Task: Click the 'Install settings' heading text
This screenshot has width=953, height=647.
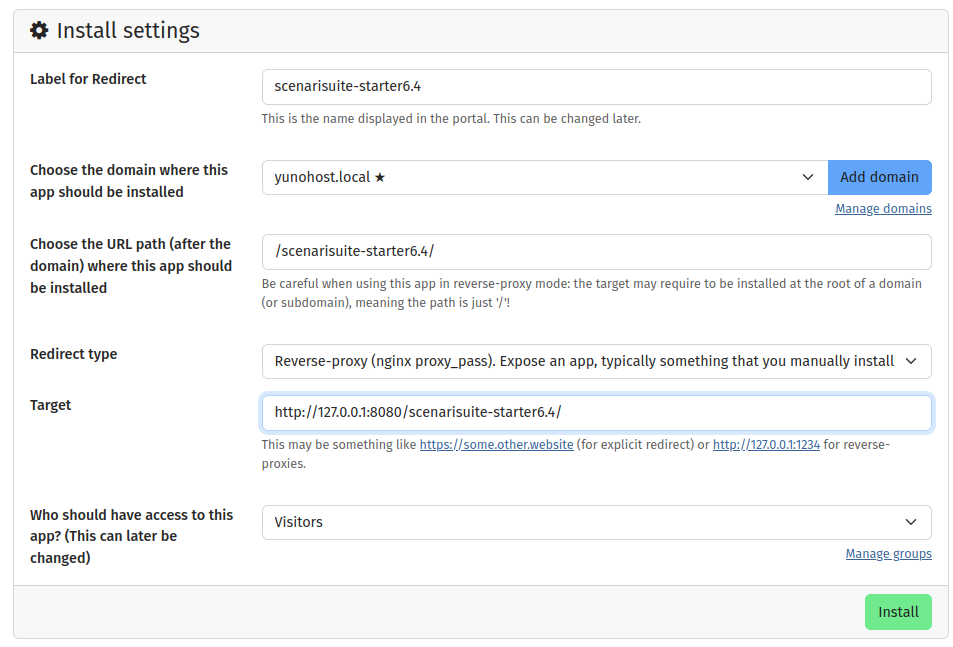Action: 128,31
